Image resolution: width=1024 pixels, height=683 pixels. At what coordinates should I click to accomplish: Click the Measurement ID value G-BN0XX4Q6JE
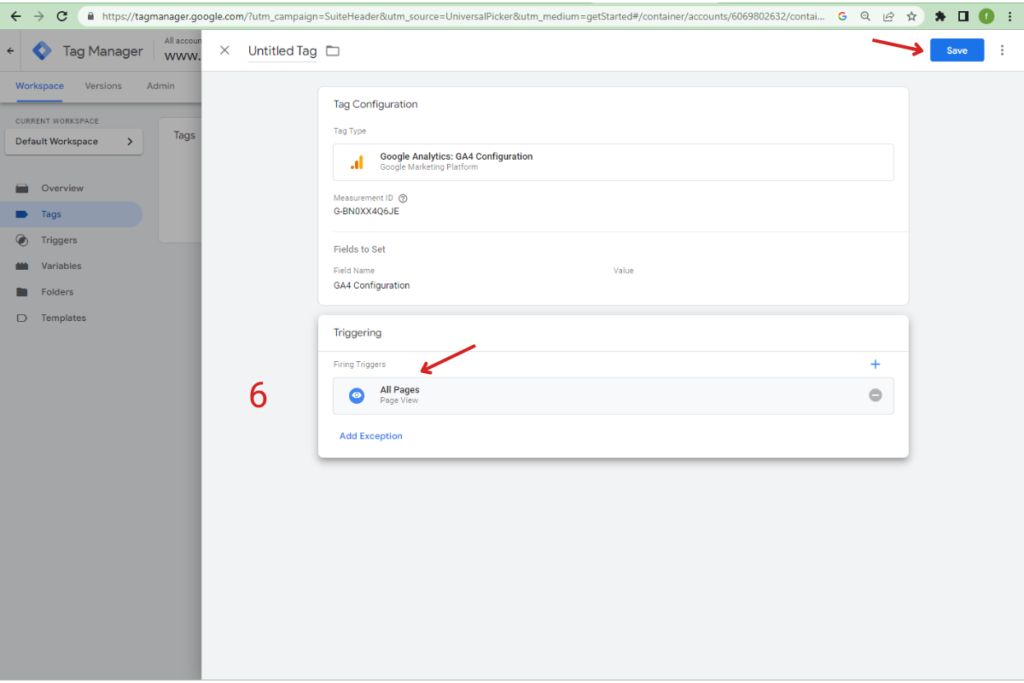click(x=366, y=212)
